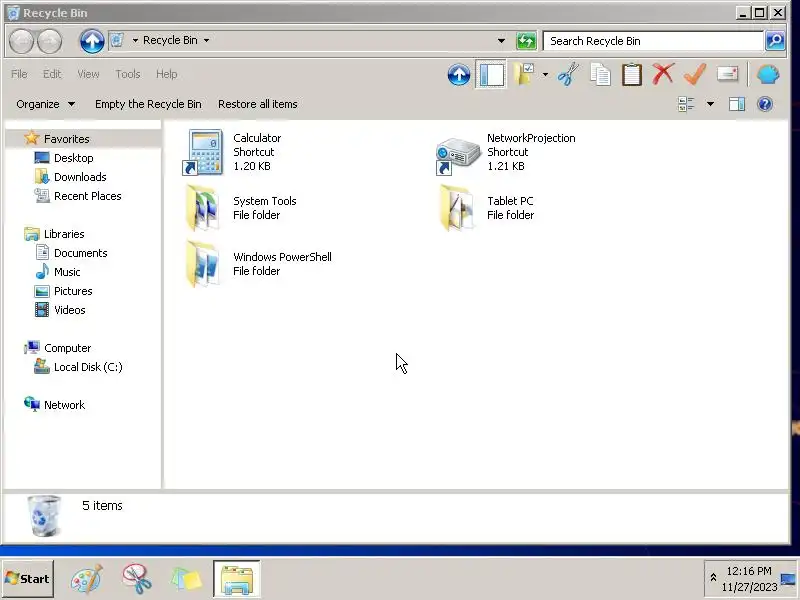The image size is (800, 600).
Task: Open Paint from the taskbar
Action: pyautogui.click(x=87, y=579)
